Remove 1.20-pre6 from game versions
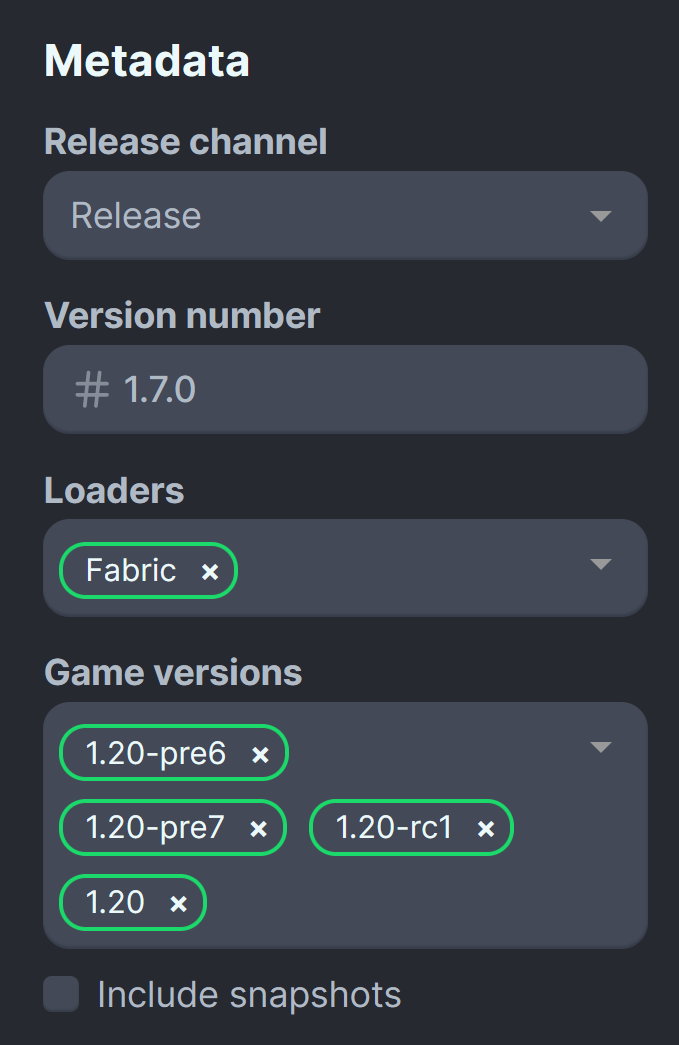Screen dimensions: 679x1045 tap(258, 754)
